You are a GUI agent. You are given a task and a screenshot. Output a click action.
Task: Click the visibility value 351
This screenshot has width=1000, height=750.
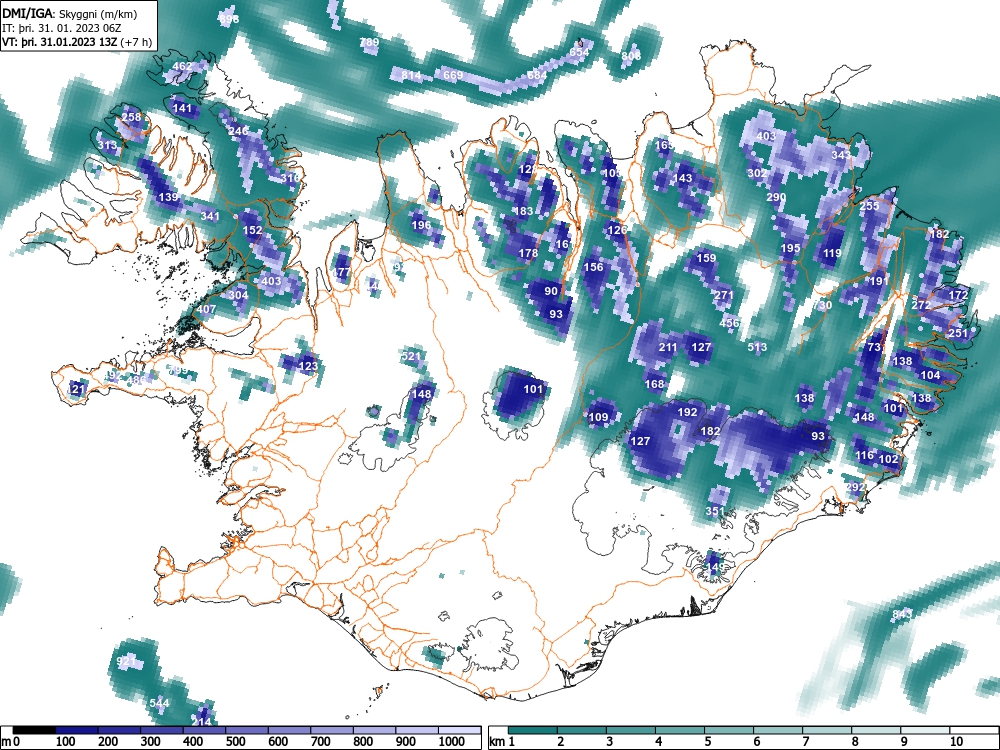coord(715,511)
